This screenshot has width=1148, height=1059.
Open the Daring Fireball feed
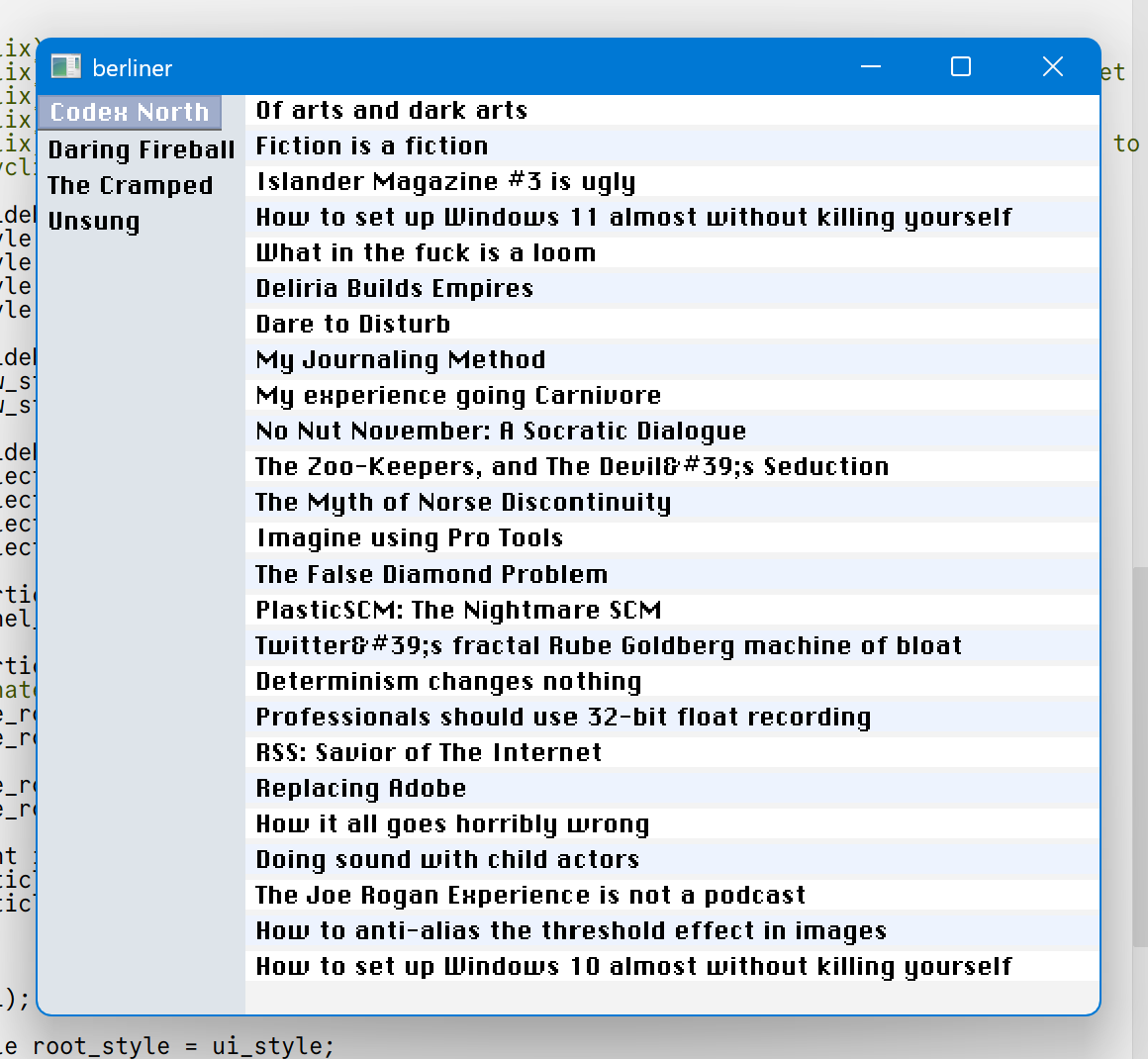(142, 149)
